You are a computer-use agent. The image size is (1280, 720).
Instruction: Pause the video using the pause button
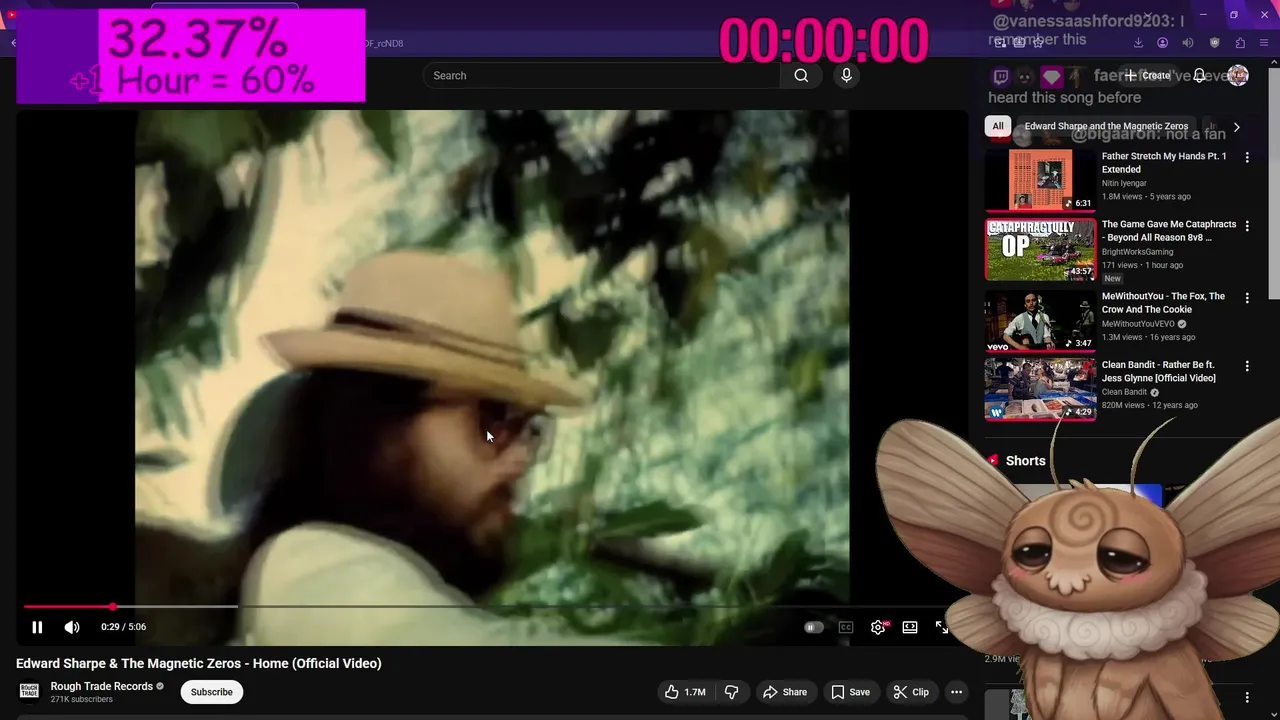tap(37, 627)
